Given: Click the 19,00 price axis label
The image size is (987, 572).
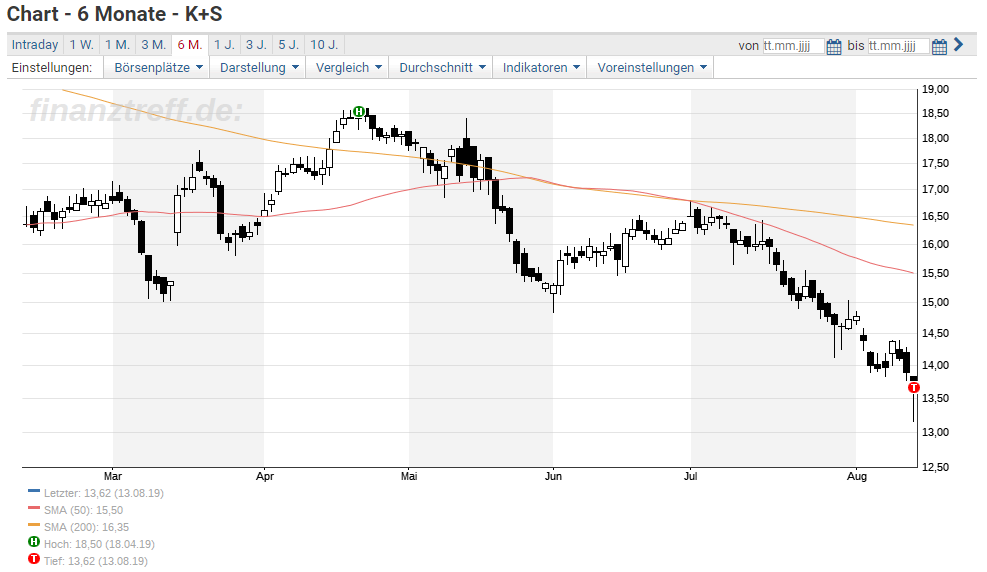Looking at the screenshot, I should (935, 89).
